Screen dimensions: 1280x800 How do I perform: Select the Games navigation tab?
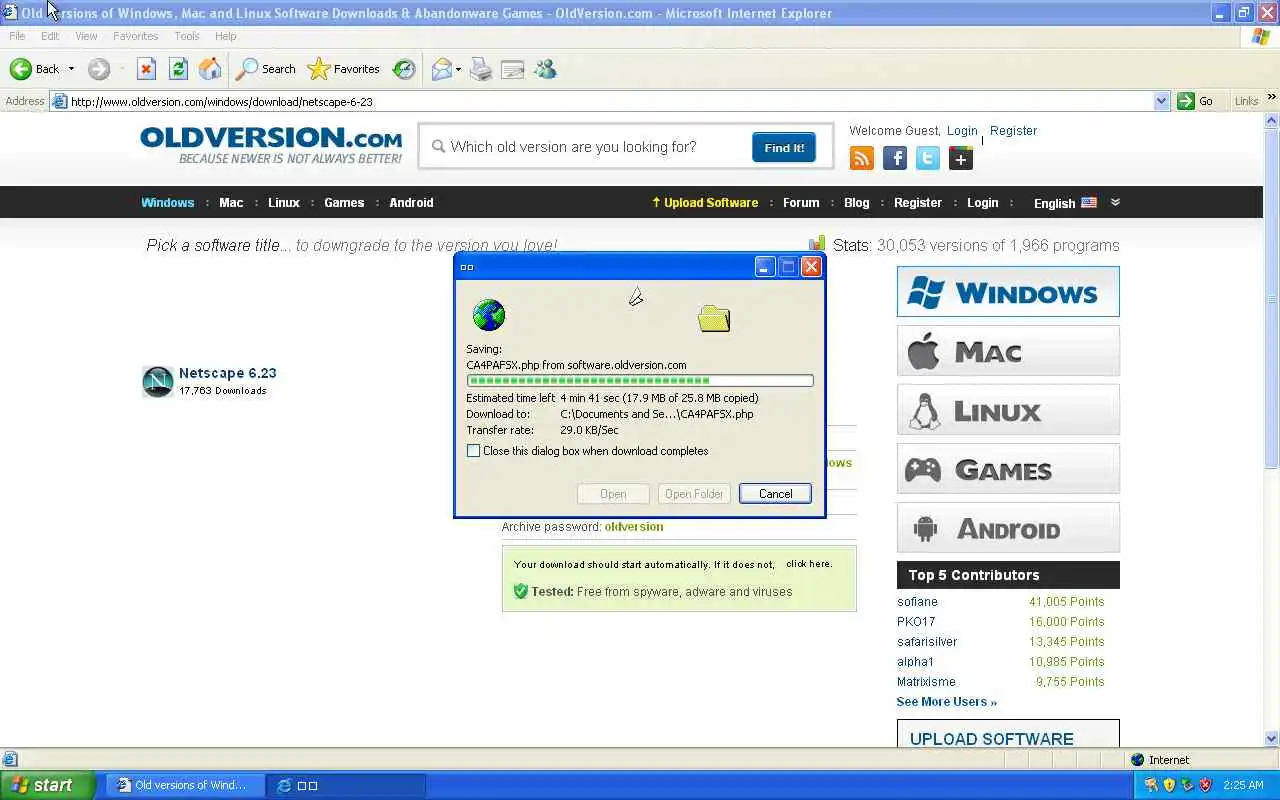(344, 202)
